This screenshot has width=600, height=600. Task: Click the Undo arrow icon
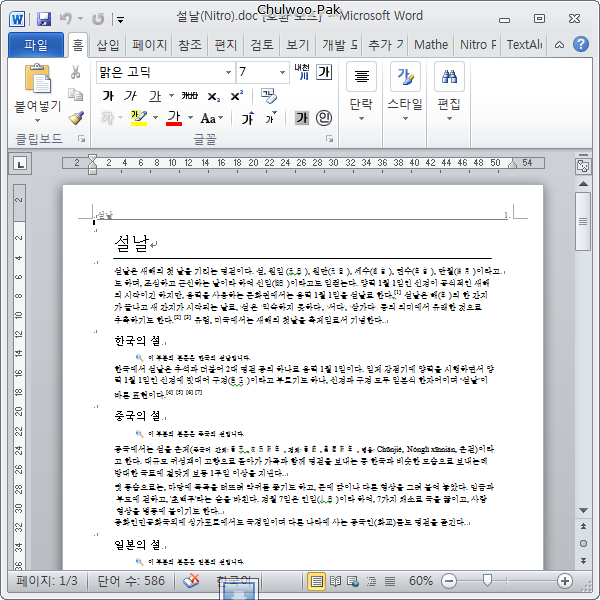(x=66, y=18)
